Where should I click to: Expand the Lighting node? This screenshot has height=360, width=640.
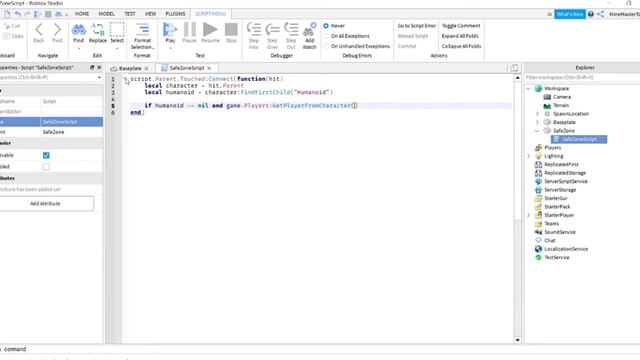click(529, 156)
